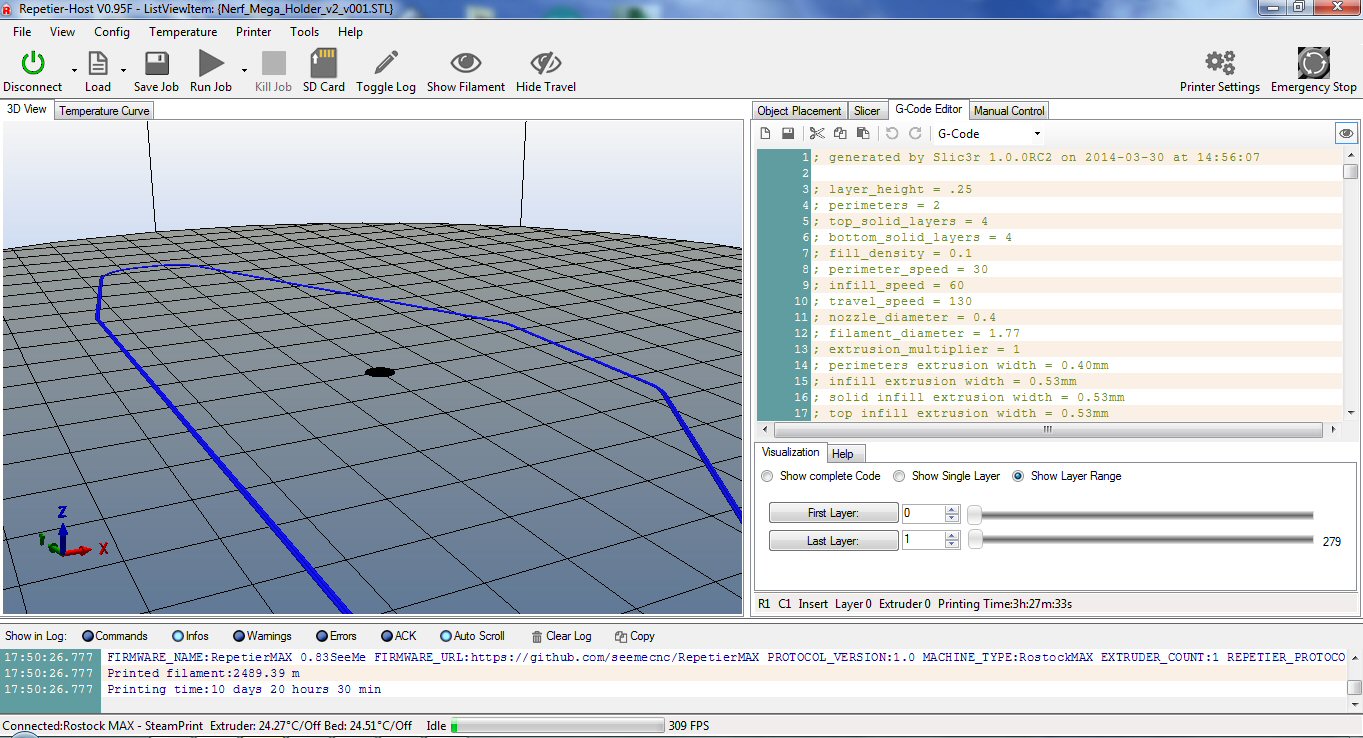The height and width of the screenshot is (738, 1363).
Task: Click the Toggle Log pencil icon
Action: tap(386, 64)
